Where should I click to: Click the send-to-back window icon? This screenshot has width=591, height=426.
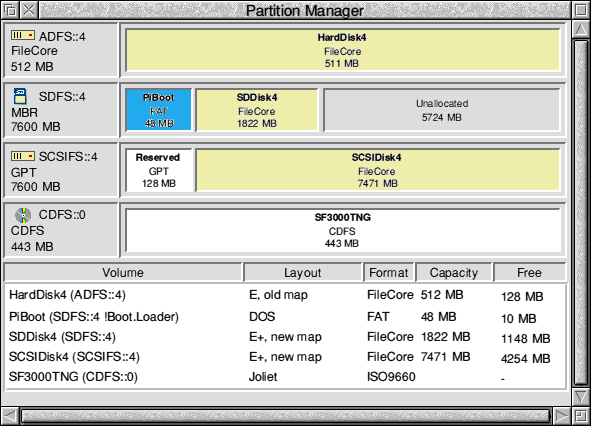coord(10,10)
